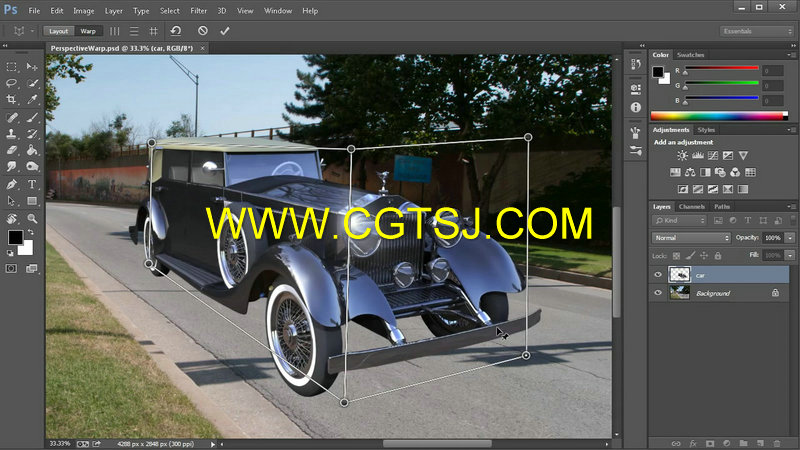Click the Opacity value field

tap(772, 238)
